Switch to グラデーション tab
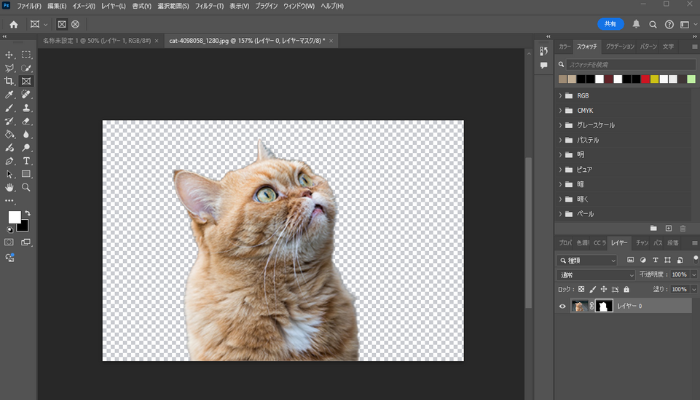 tap(620, 46)
